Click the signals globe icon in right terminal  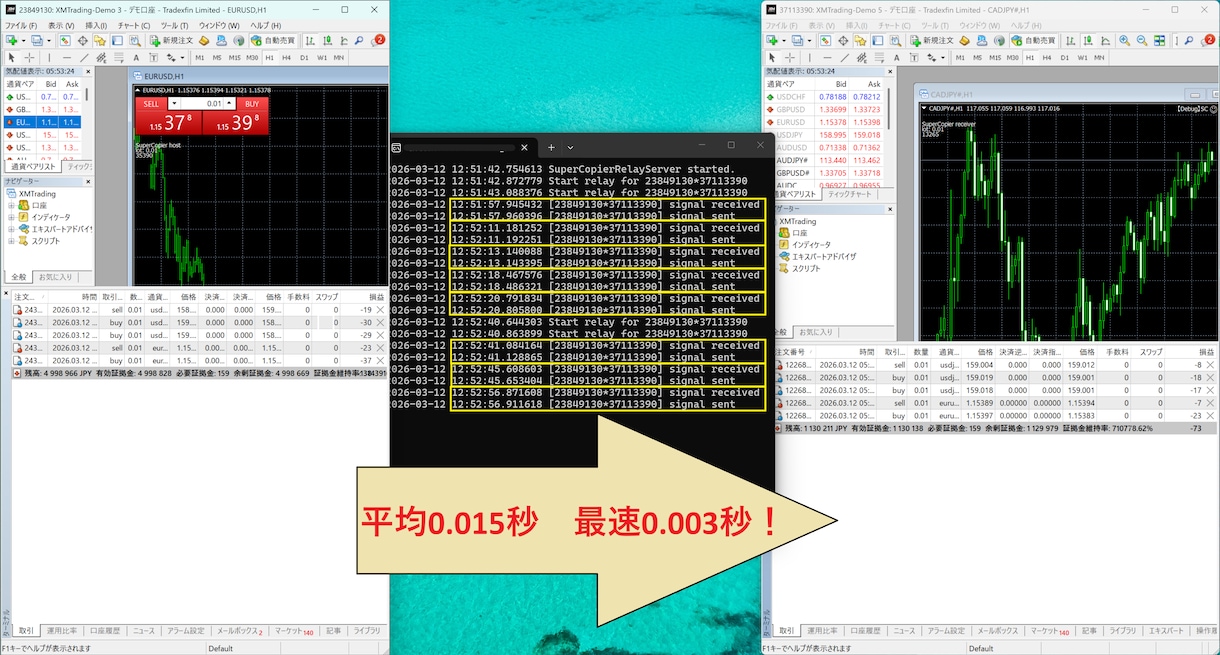point(999,41)
